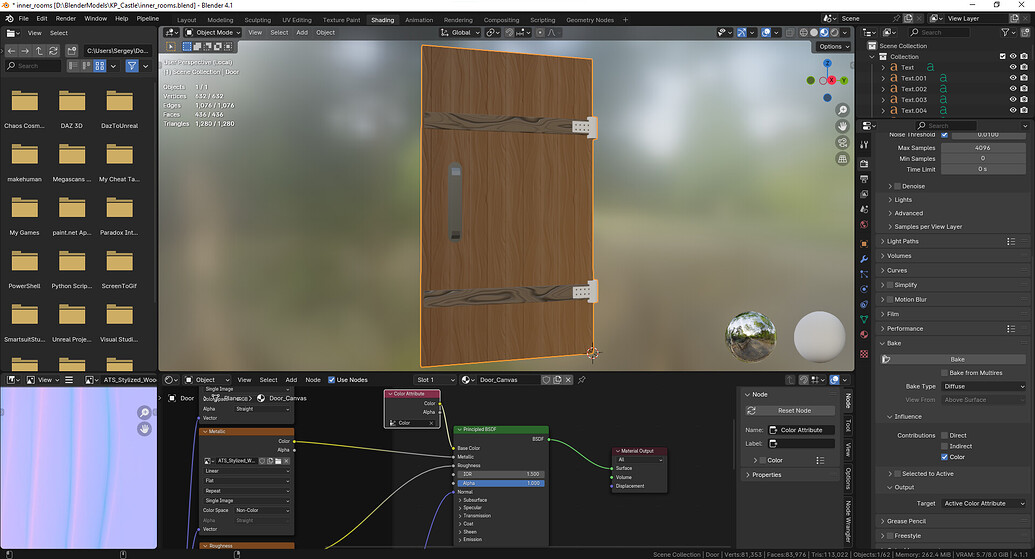Open the Object Mode dropdown
1035x559 pixels.
[213, 32]
